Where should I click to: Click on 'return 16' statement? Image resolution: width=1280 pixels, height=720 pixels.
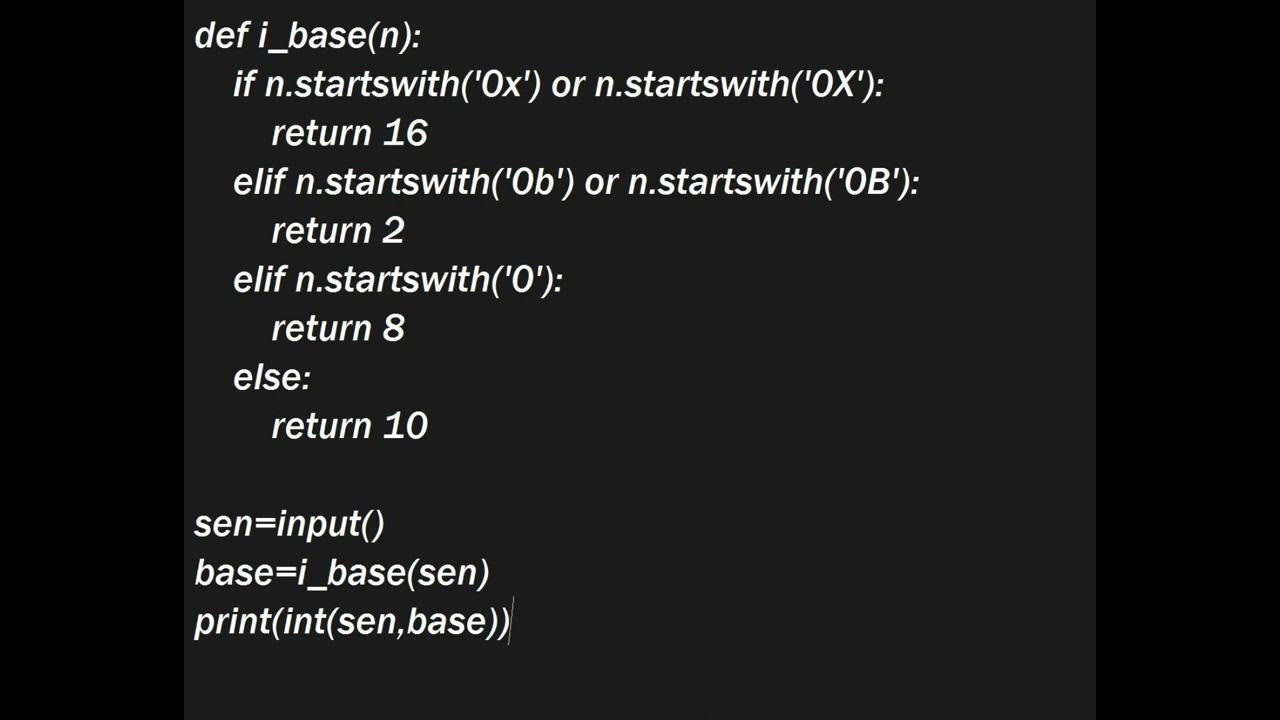[x=349, y=133]
